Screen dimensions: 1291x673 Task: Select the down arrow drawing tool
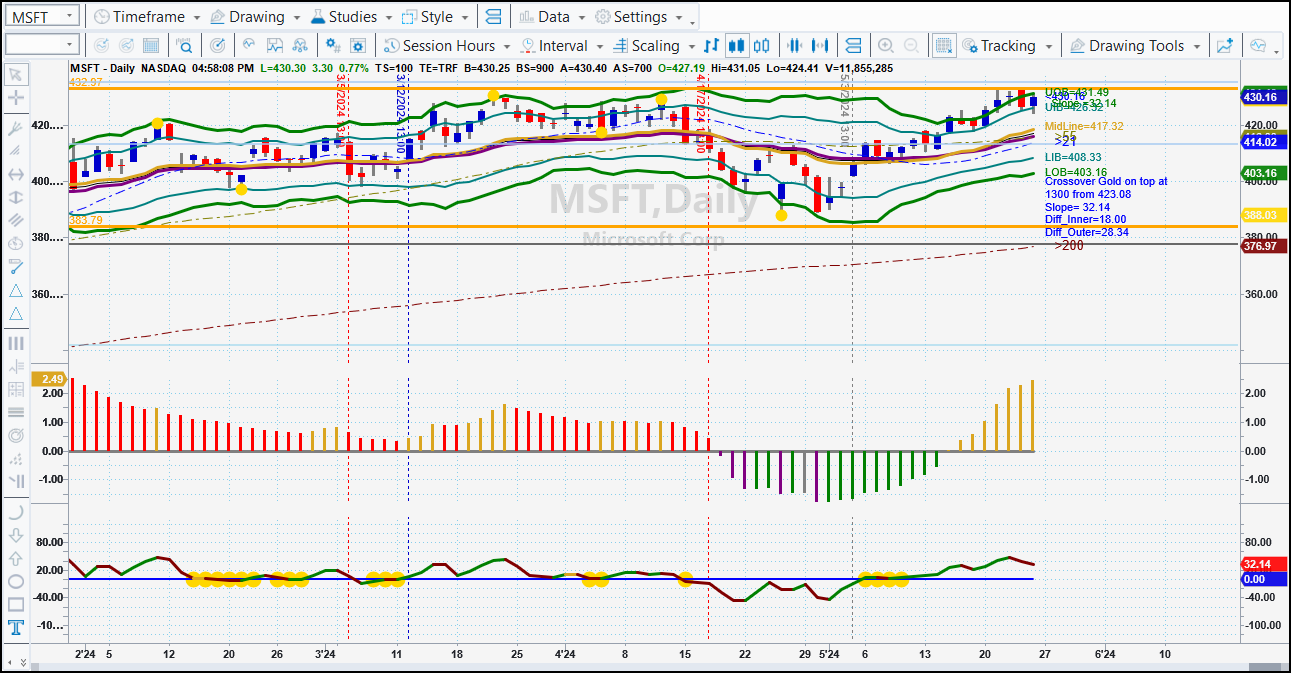(x=16, y=535)
